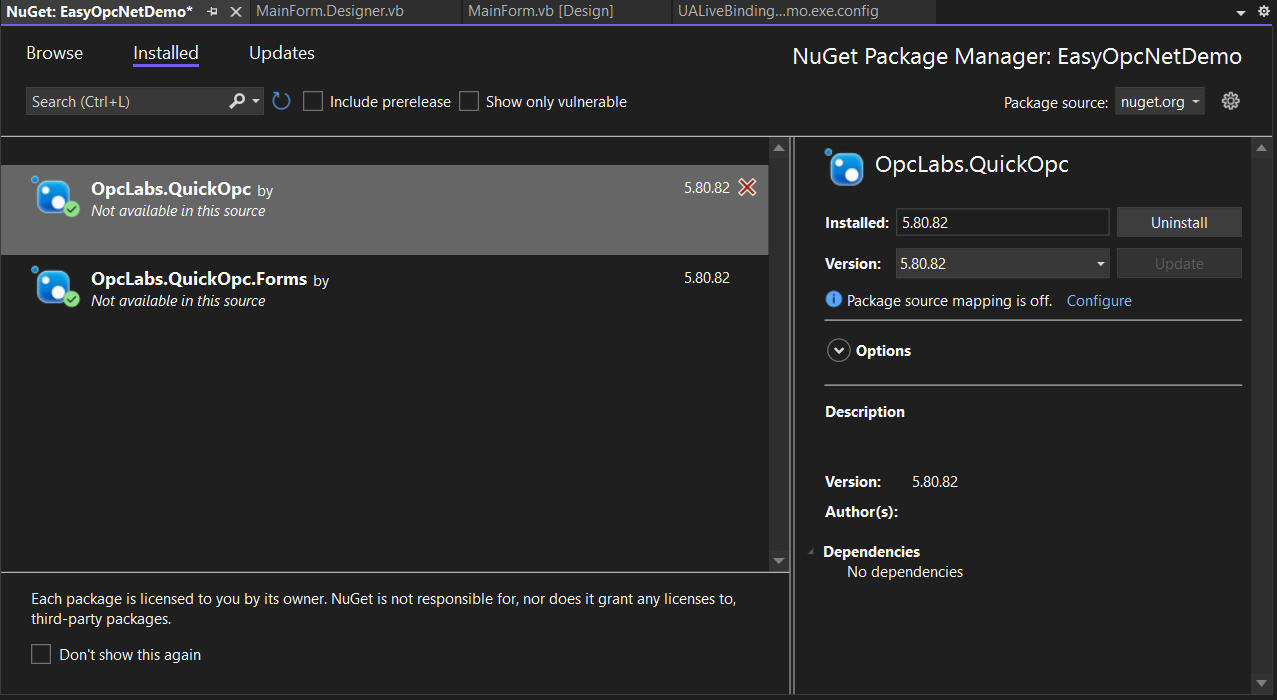Open search options dropdown arrow
This screenshot has height=700, width=1277.
coord(256,101)
